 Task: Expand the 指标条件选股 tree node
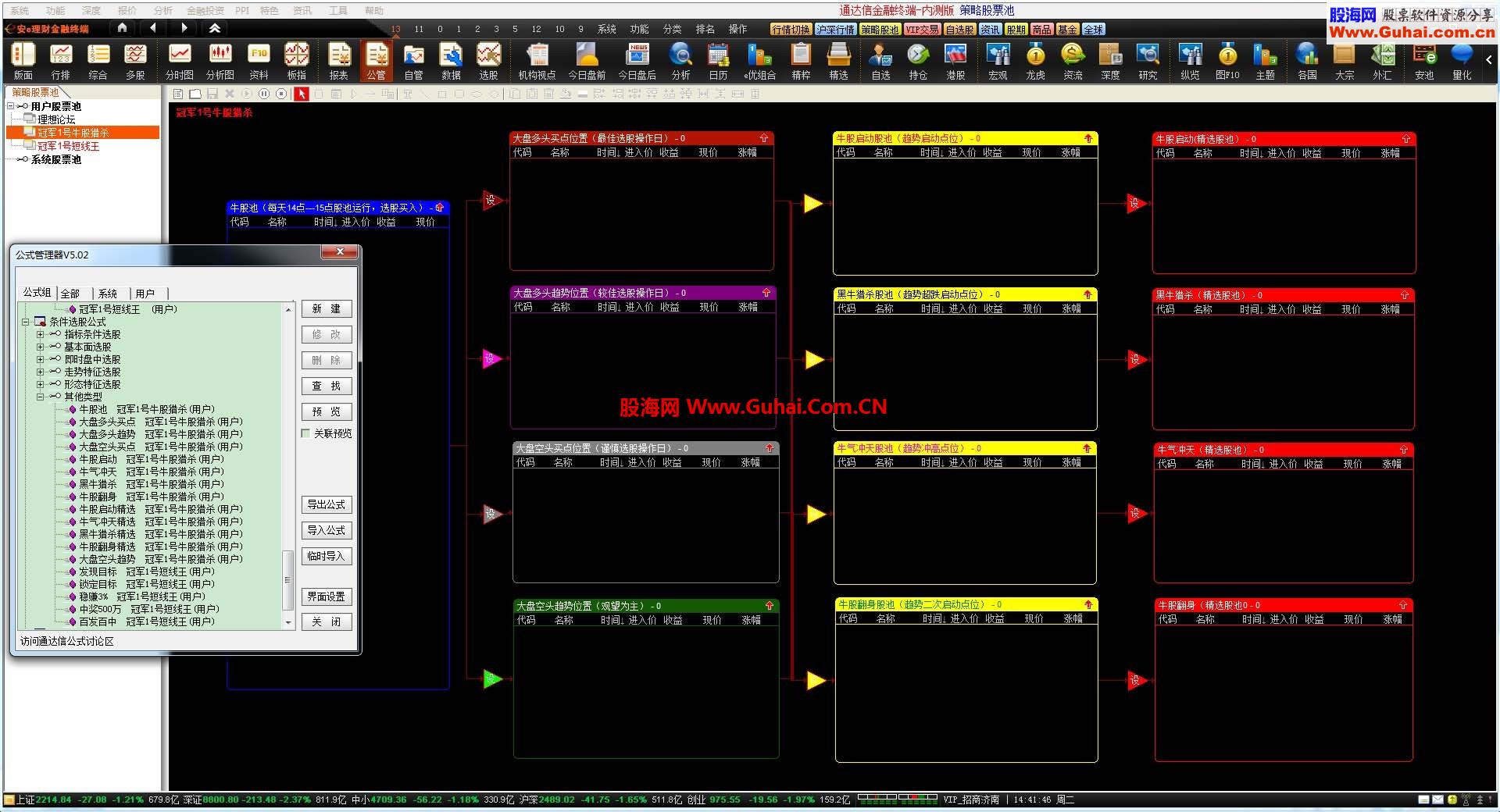pyautogui.click(x=40, y=334)
